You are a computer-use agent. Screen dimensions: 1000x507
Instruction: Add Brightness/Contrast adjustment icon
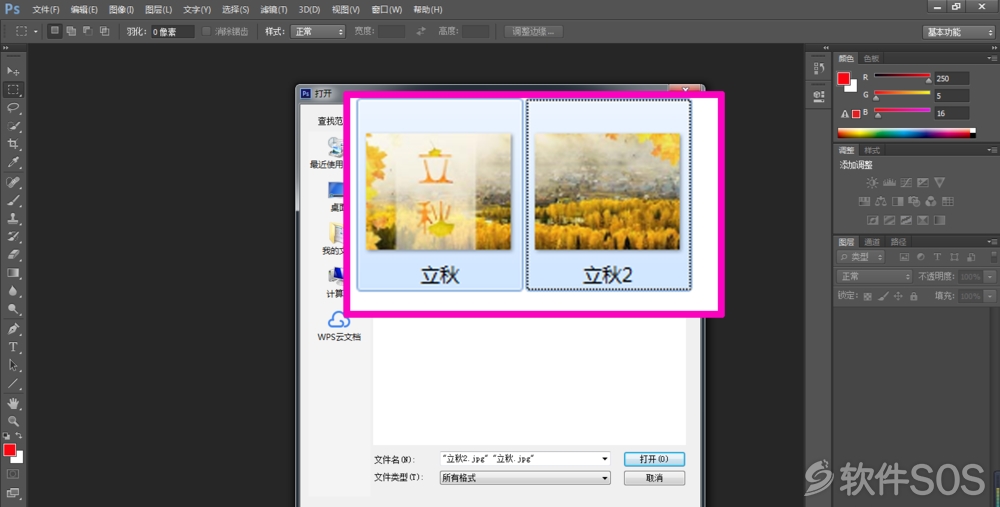pos(872,182)
